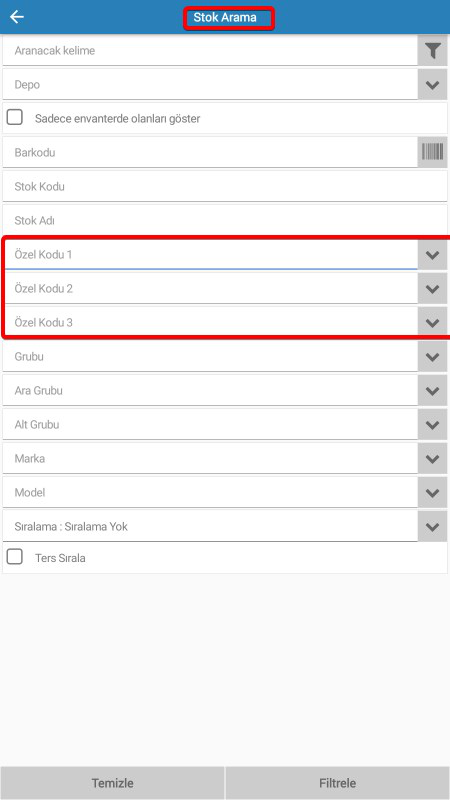Expand the Özel Kodu 2 dropdown
Image resolution: width=450 pixels, height=800 pixels.
click(x=433, y=289)
